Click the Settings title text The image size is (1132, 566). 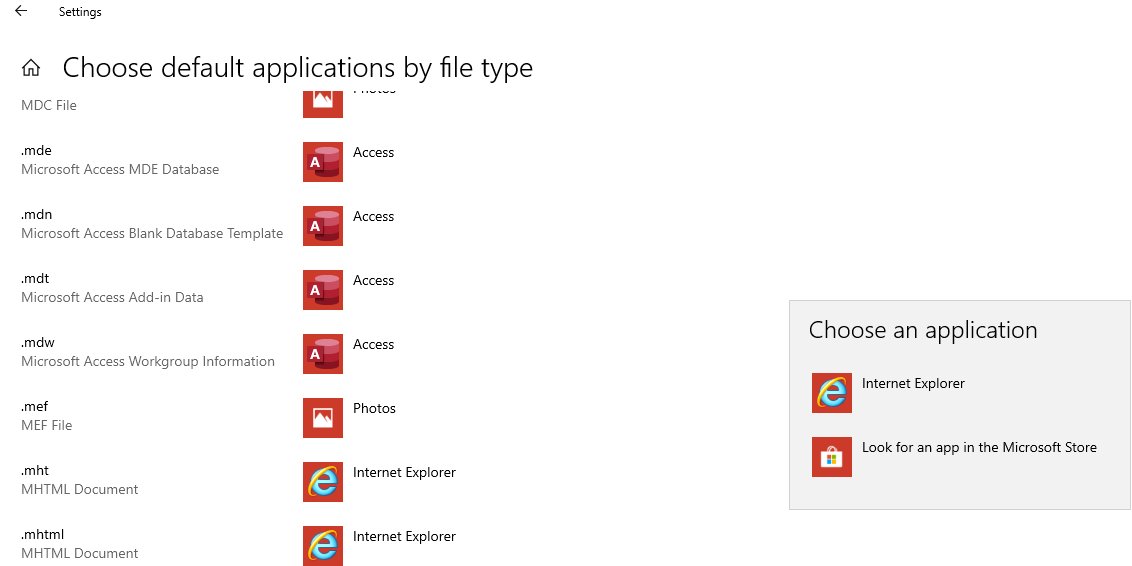coord(80,12)
